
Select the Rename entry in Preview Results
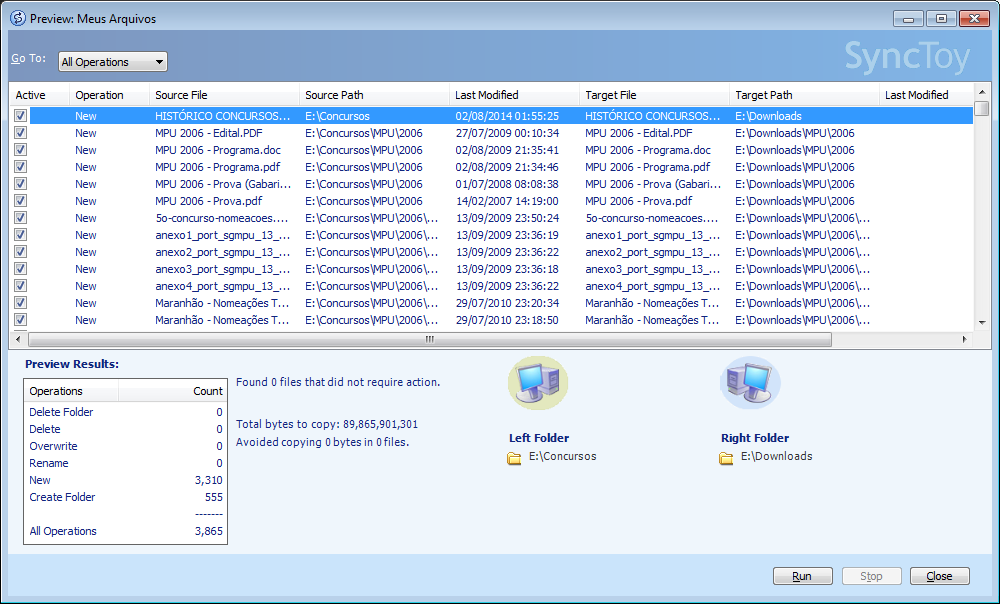click(x=49, y=463)
